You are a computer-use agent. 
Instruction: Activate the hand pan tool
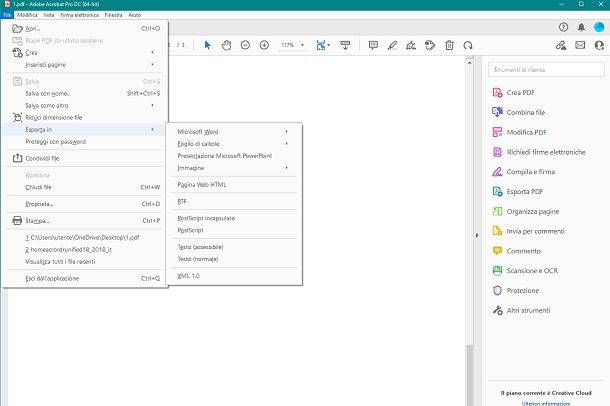pos(226,45)
